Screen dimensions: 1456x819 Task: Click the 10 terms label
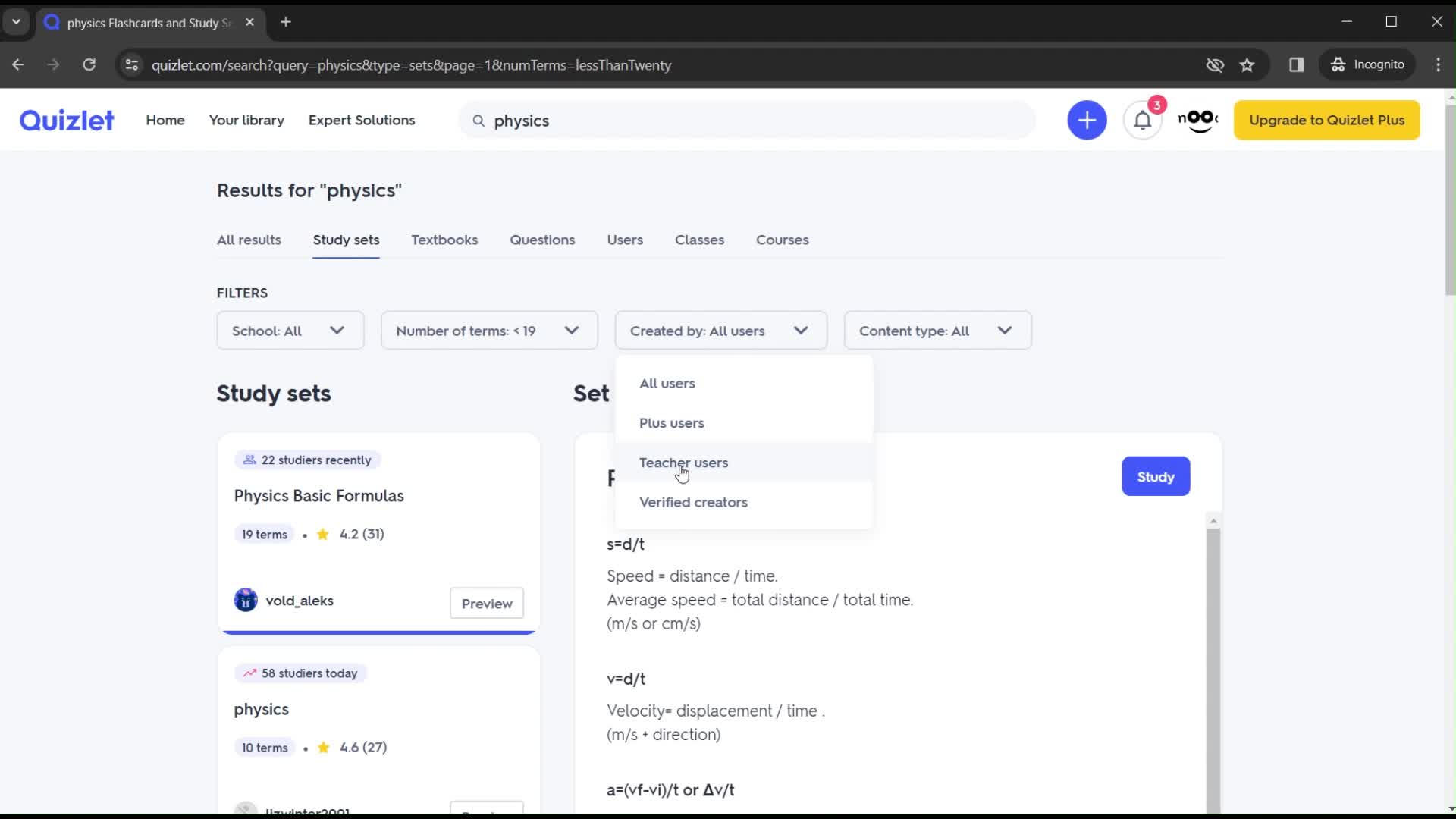[x=265, y=748]
